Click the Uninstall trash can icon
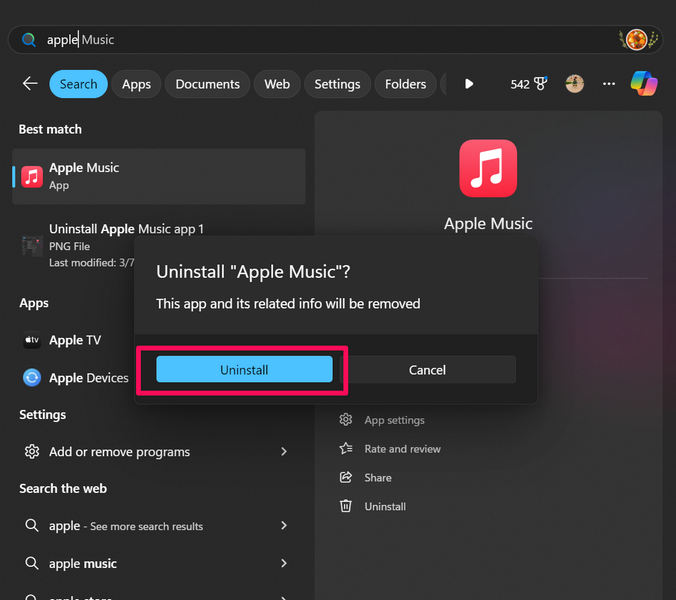The width and height of the screenshot is (676, 600). [346, 506]
